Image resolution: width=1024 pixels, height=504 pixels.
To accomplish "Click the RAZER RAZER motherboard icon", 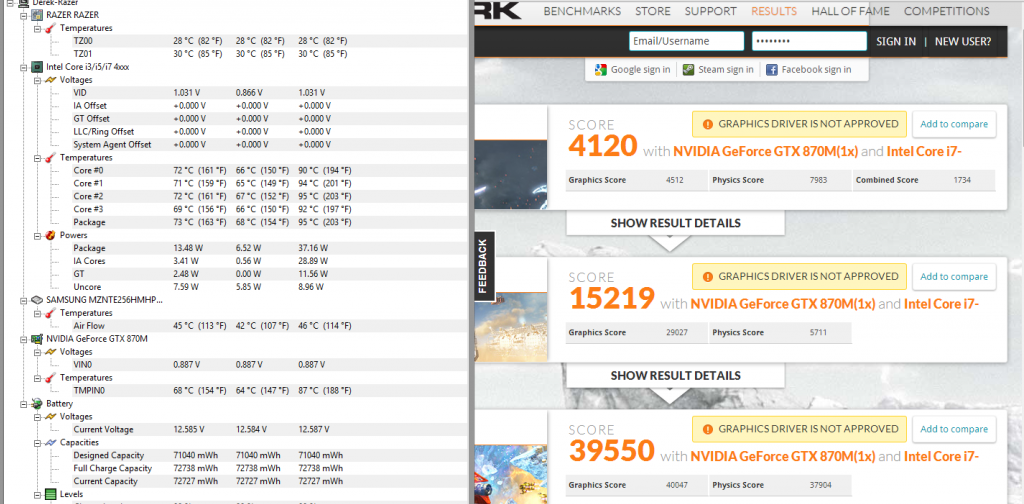I will pyautogui.click(x=38, y=14).
